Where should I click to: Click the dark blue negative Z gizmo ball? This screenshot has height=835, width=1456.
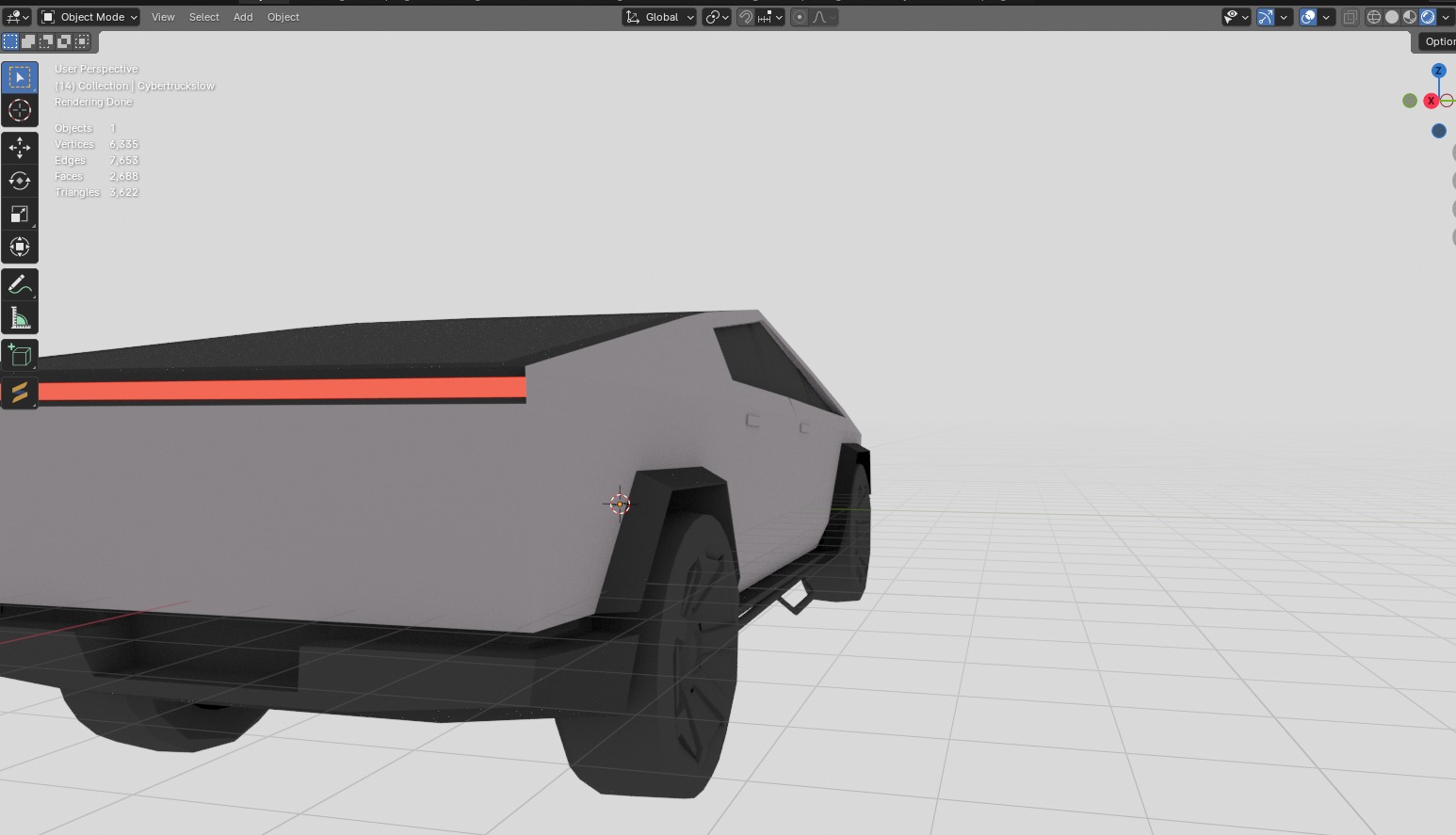(x=1439, y=131)
